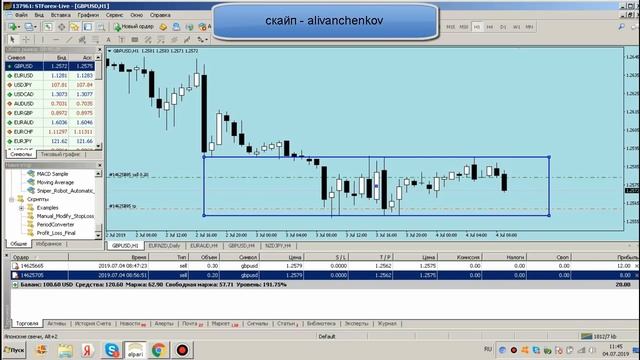Viewport: 640px width, 360px height.
Task: Switch chart to M30 timeframe
Action: (464, 27)
